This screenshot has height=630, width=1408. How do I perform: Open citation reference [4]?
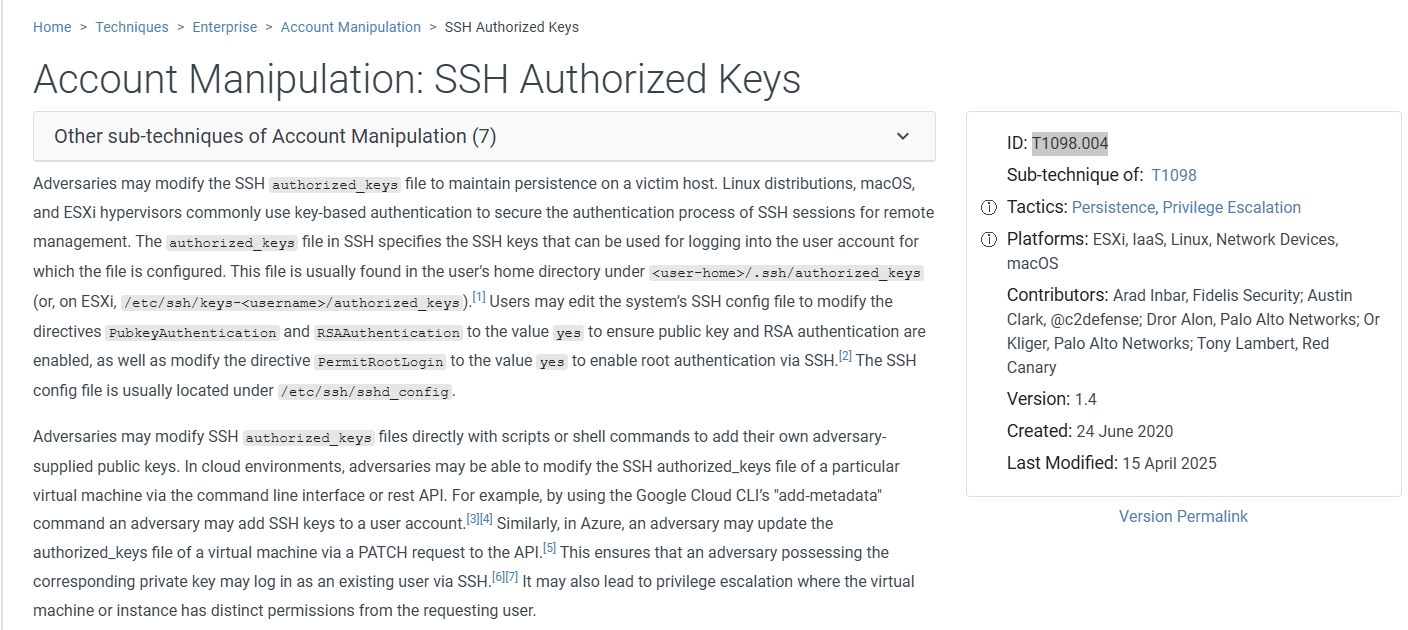[486, 520]
